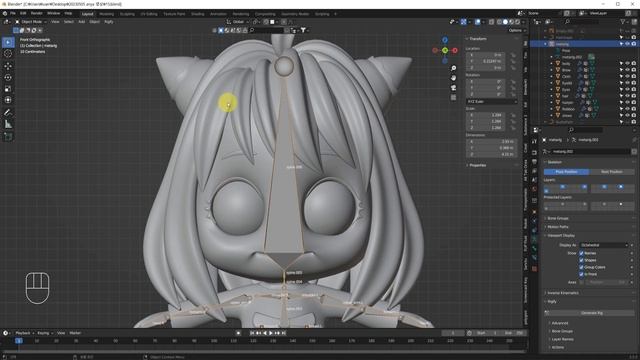Click the Rigify Generate Rig icon button

(547, 313)
